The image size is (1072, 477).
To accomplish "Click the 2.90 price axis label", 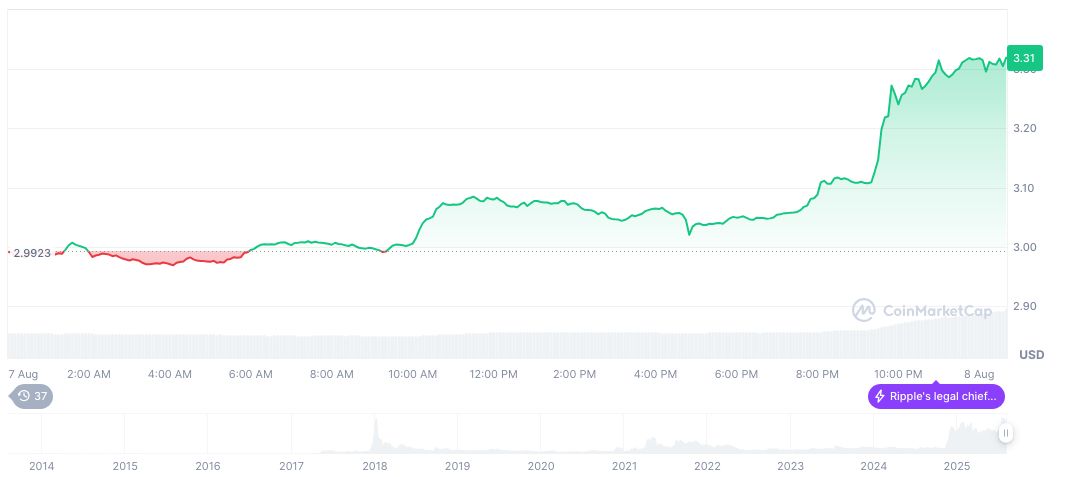I will pos(1023,306).
